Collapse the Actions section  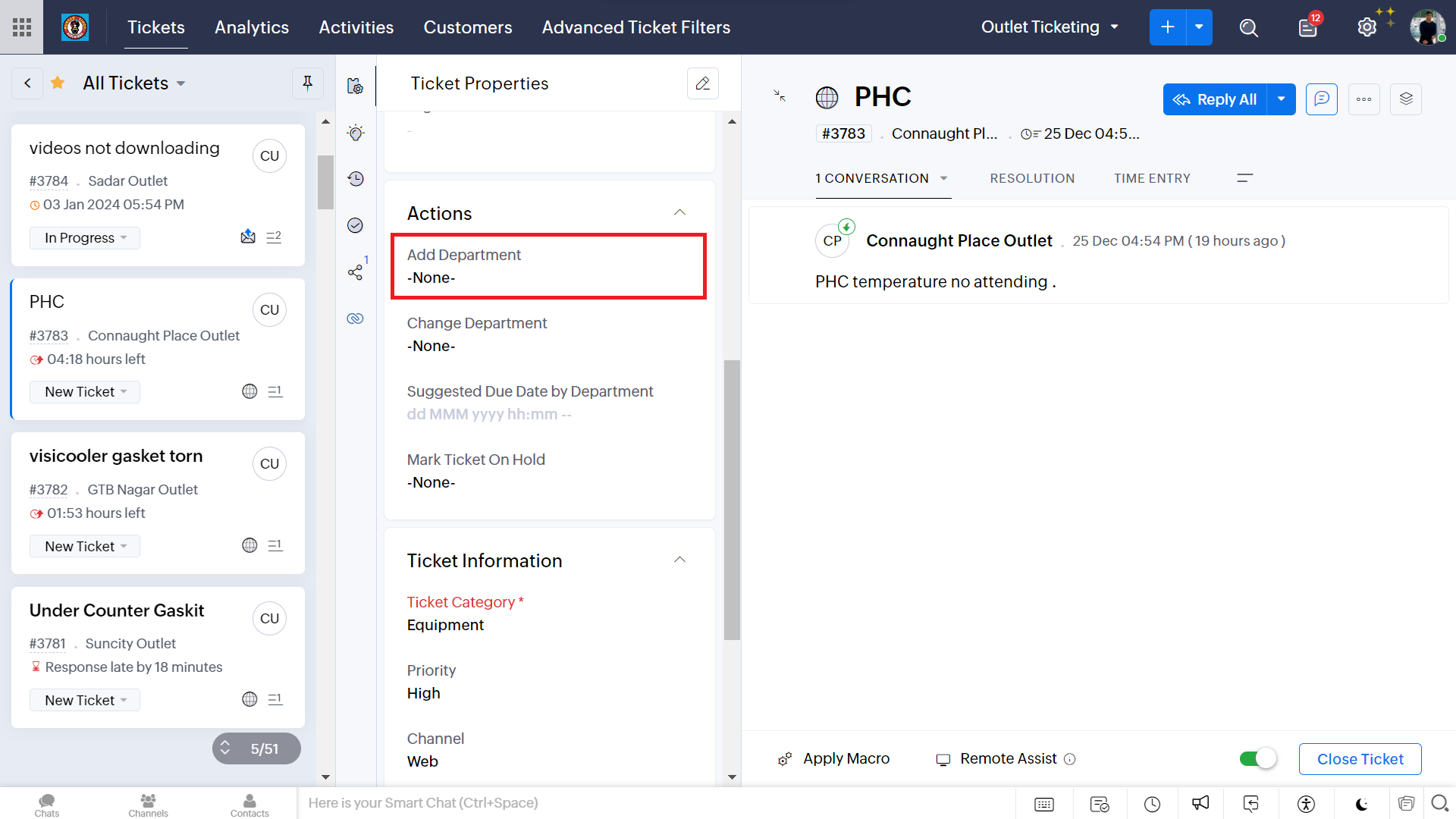679,213
